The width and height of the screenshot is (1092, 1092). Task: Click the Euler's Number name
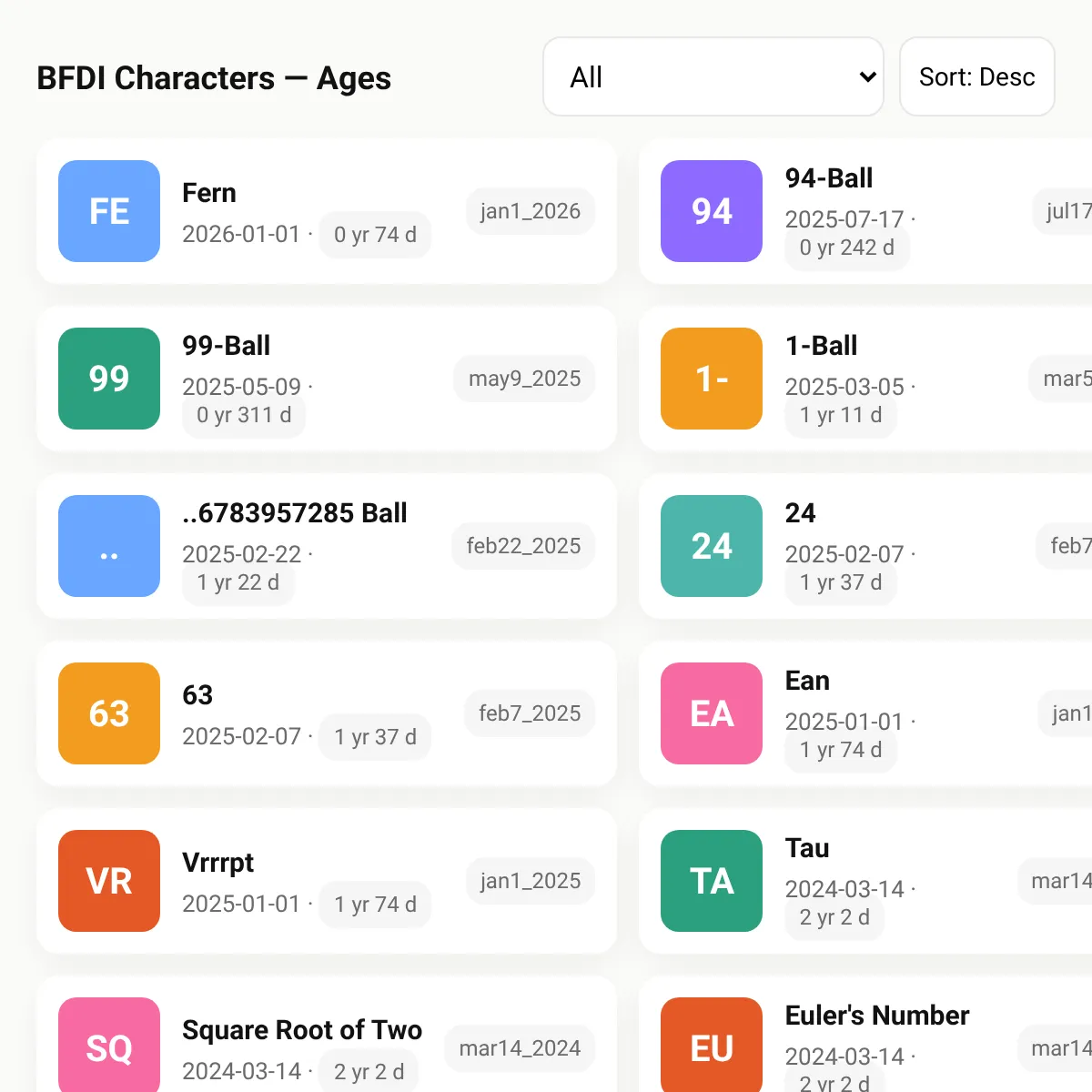(x=877, y=1016)
